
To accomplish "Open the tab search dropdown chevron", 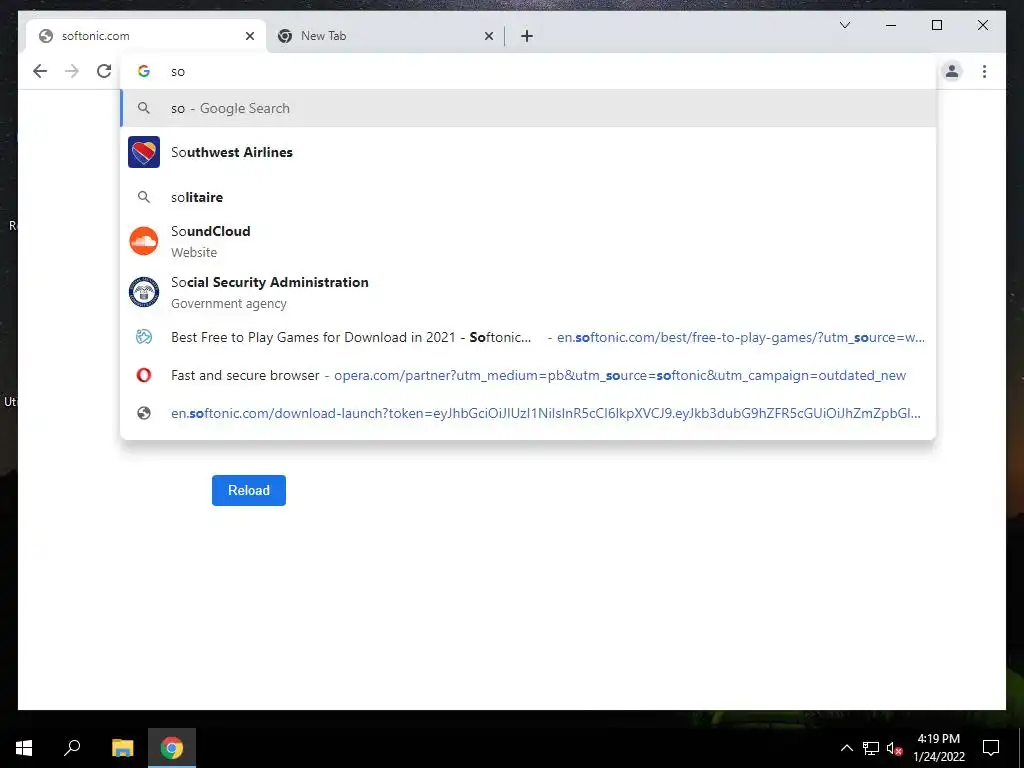I will point(844,25).
